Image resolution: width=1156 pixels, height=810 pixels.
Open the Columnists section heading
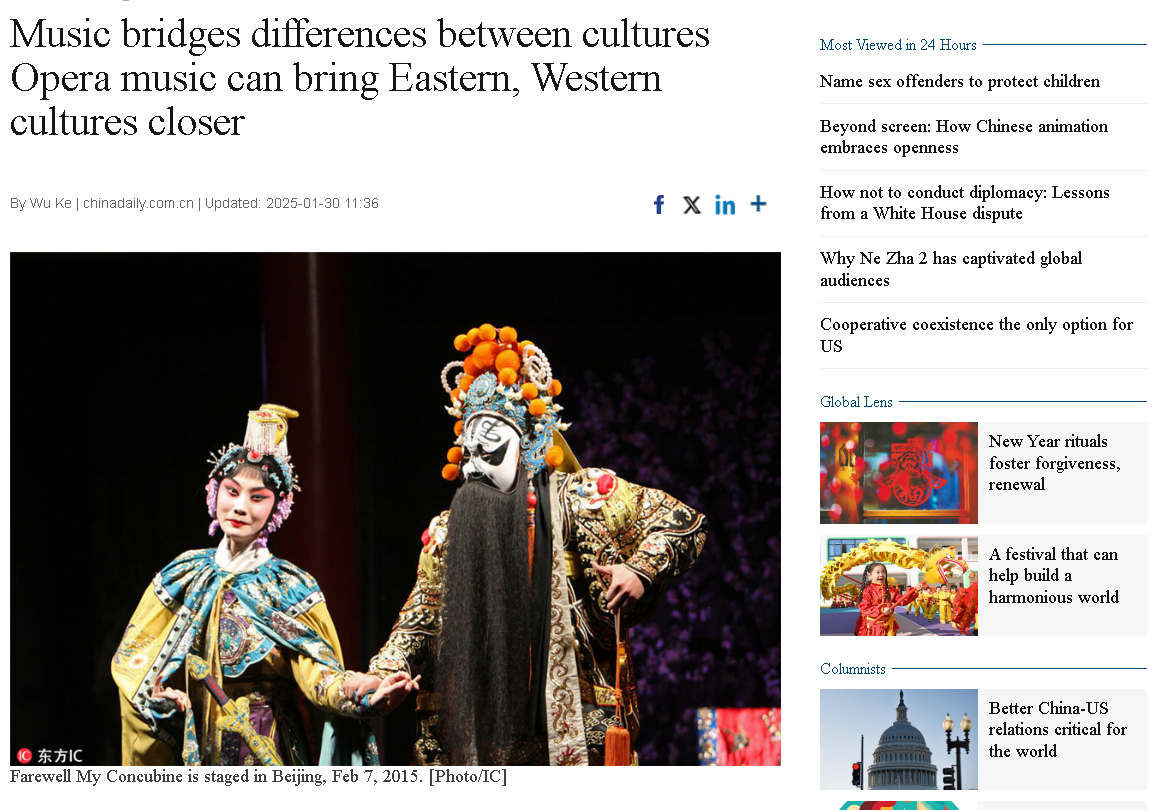point(852,668)
